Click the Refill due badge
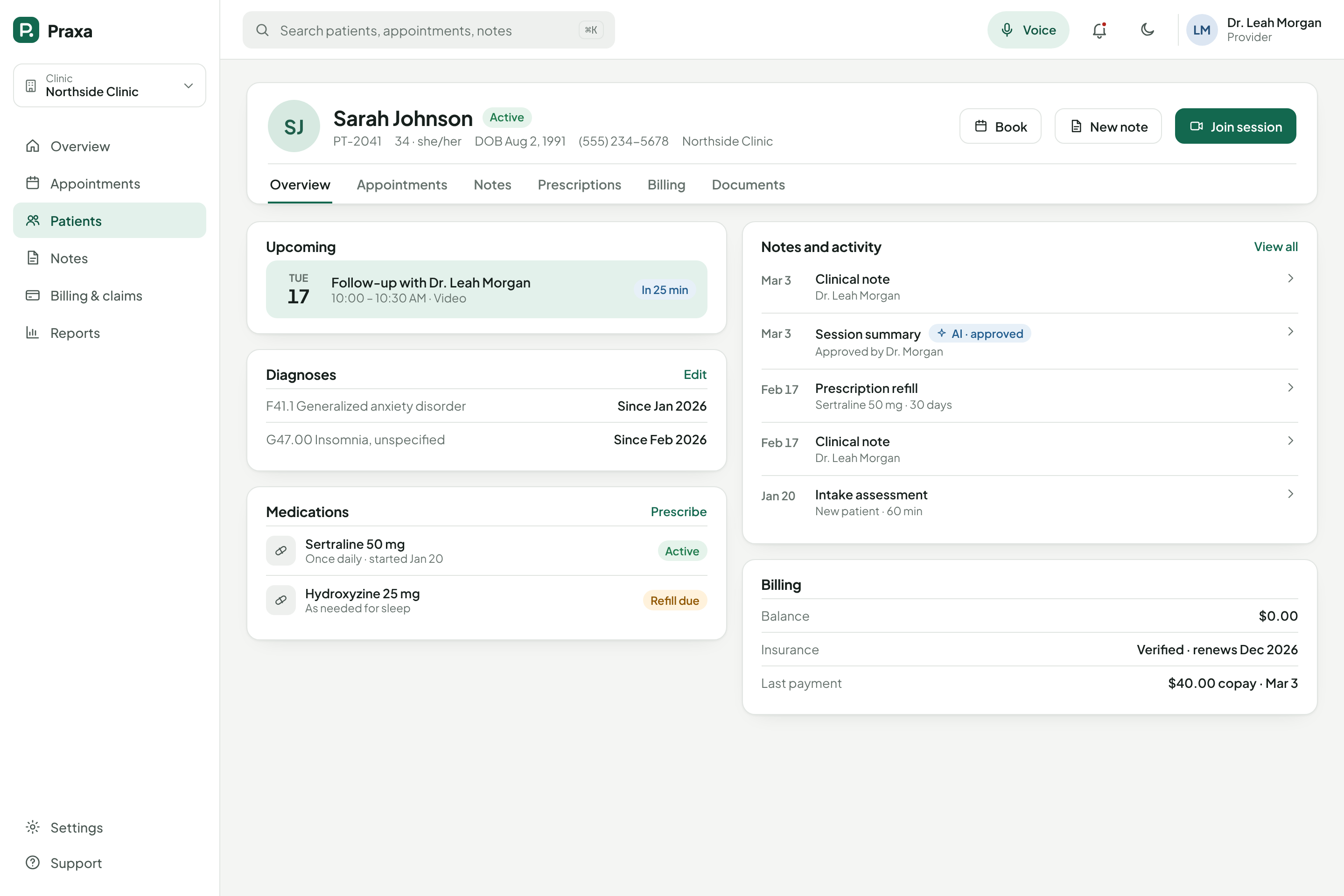The height and width of the screenshot is (896, 1344). (674, 601)
